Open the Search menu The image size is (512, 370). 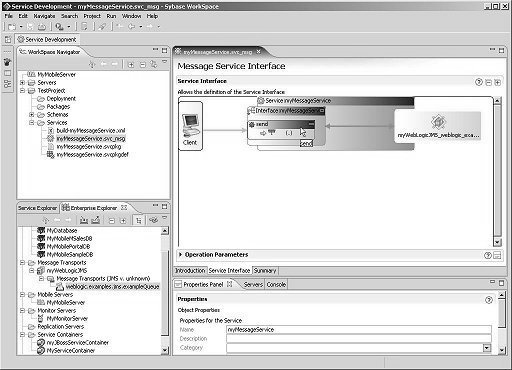[69, 16]
